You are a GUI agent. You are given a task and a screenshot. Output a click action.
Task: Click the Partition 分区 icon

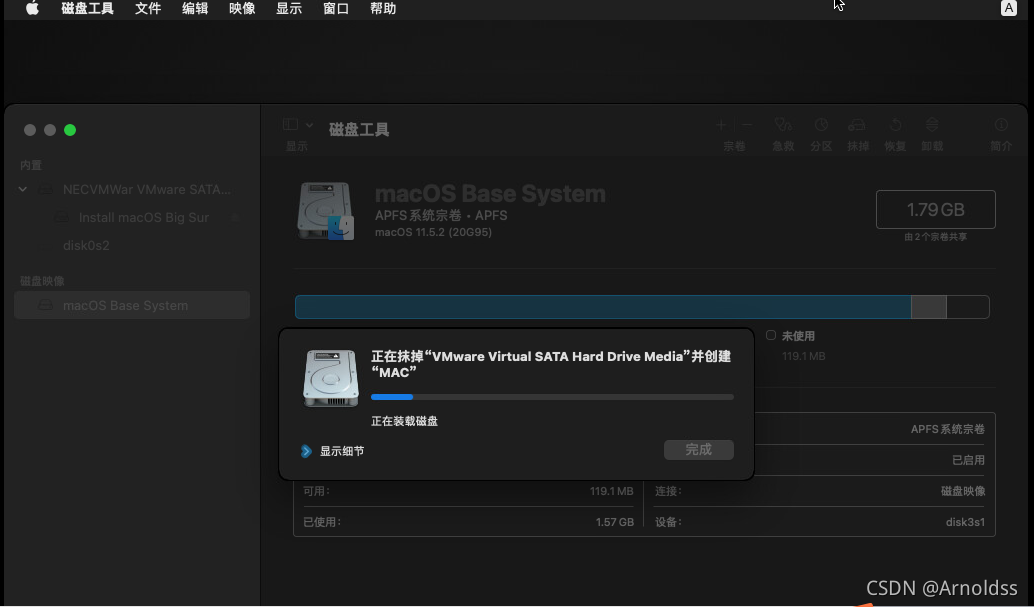[x=821, y=125]
